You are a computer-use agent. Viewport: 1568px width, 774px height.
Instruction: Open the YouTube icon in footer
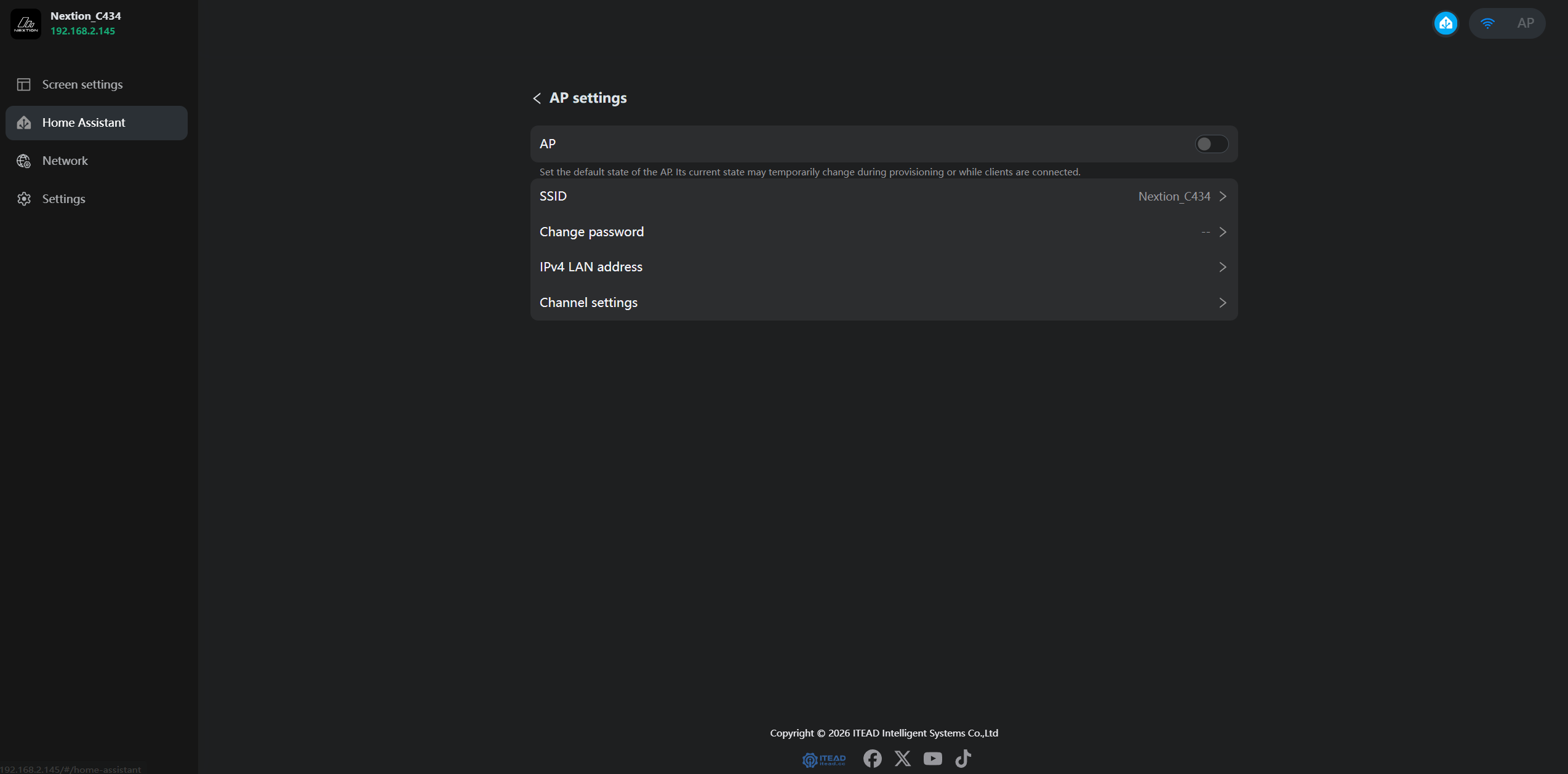tap(933, 759)
